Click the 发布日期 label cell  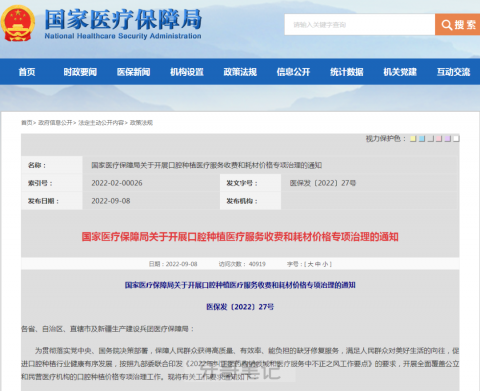click(52, 201)
